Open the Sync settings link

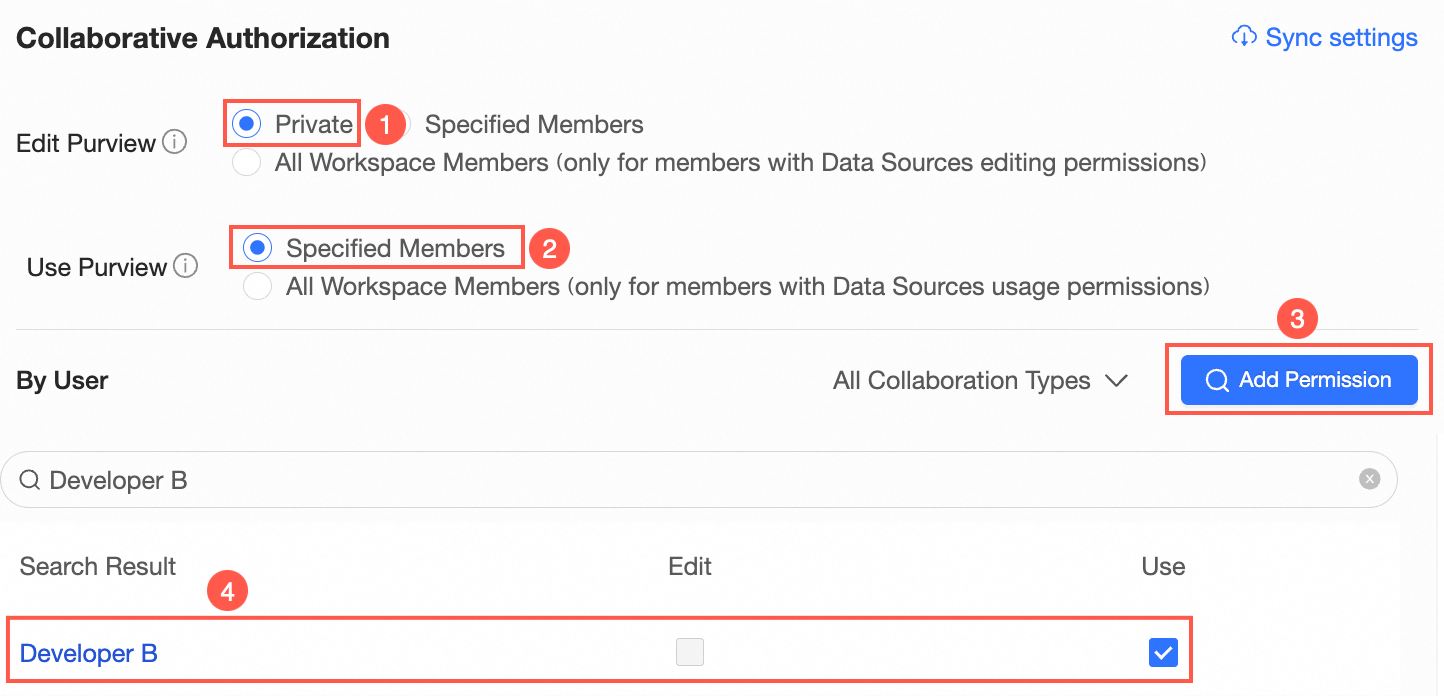pos(1341,38)
